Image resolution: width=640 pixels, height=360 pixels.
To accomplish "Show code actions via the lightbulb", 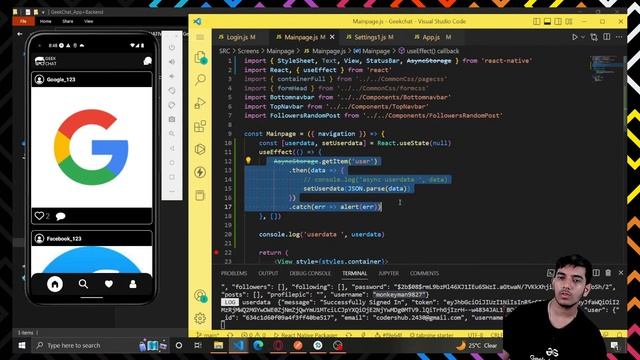I will point(248,161).
